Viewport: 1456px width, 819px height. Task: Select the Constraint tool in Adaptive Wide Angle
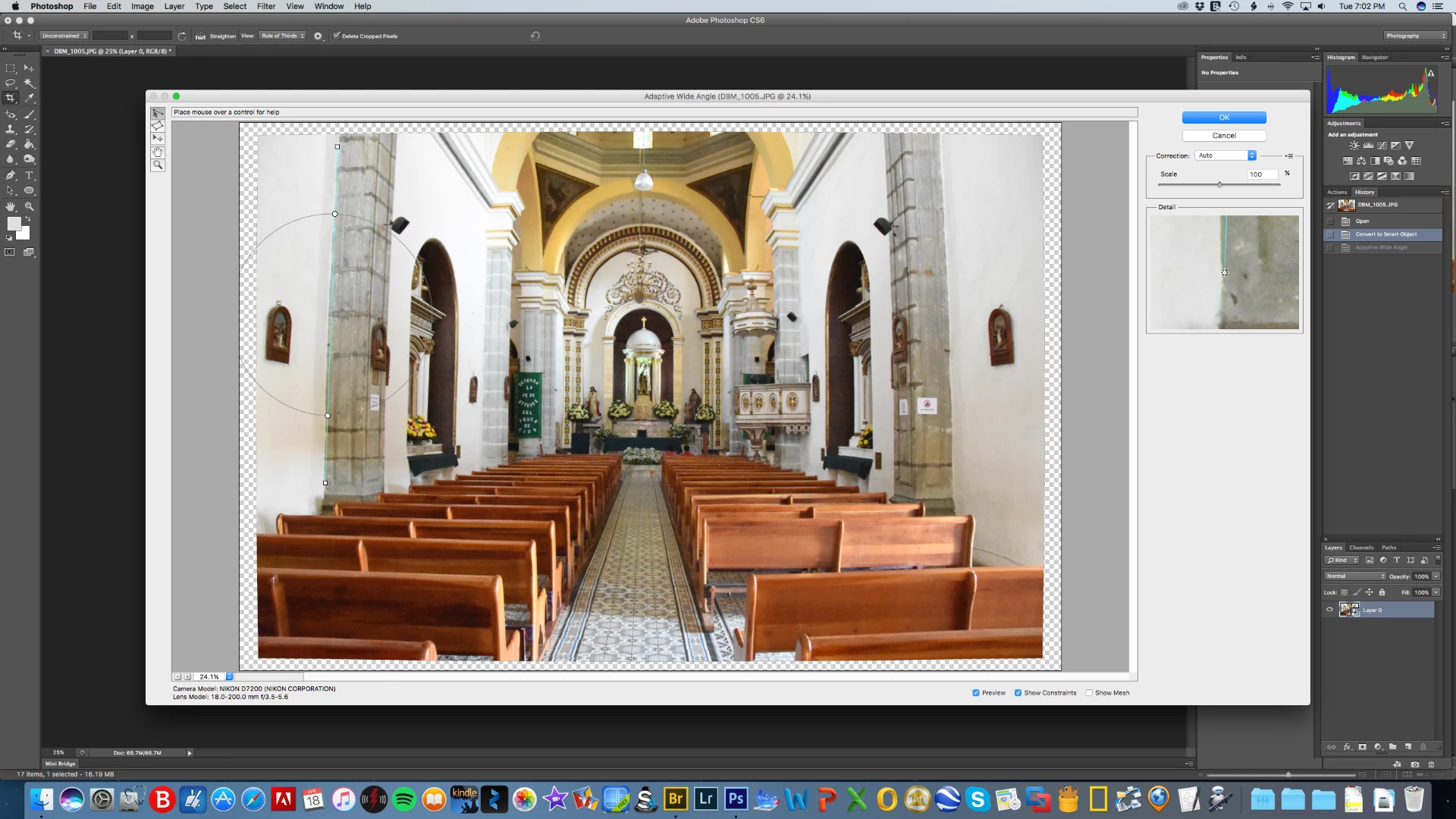tap(158, 114)
